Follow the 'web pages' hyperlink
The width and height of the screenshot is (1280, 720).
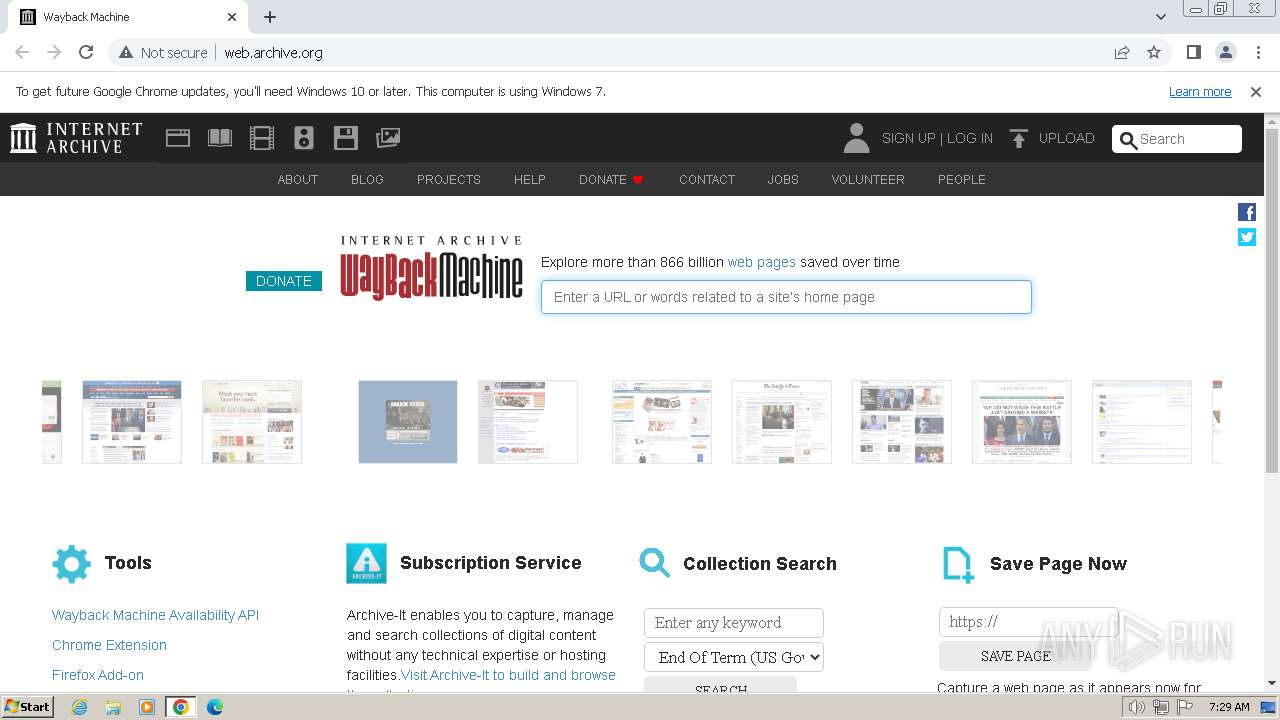point(762,262)
